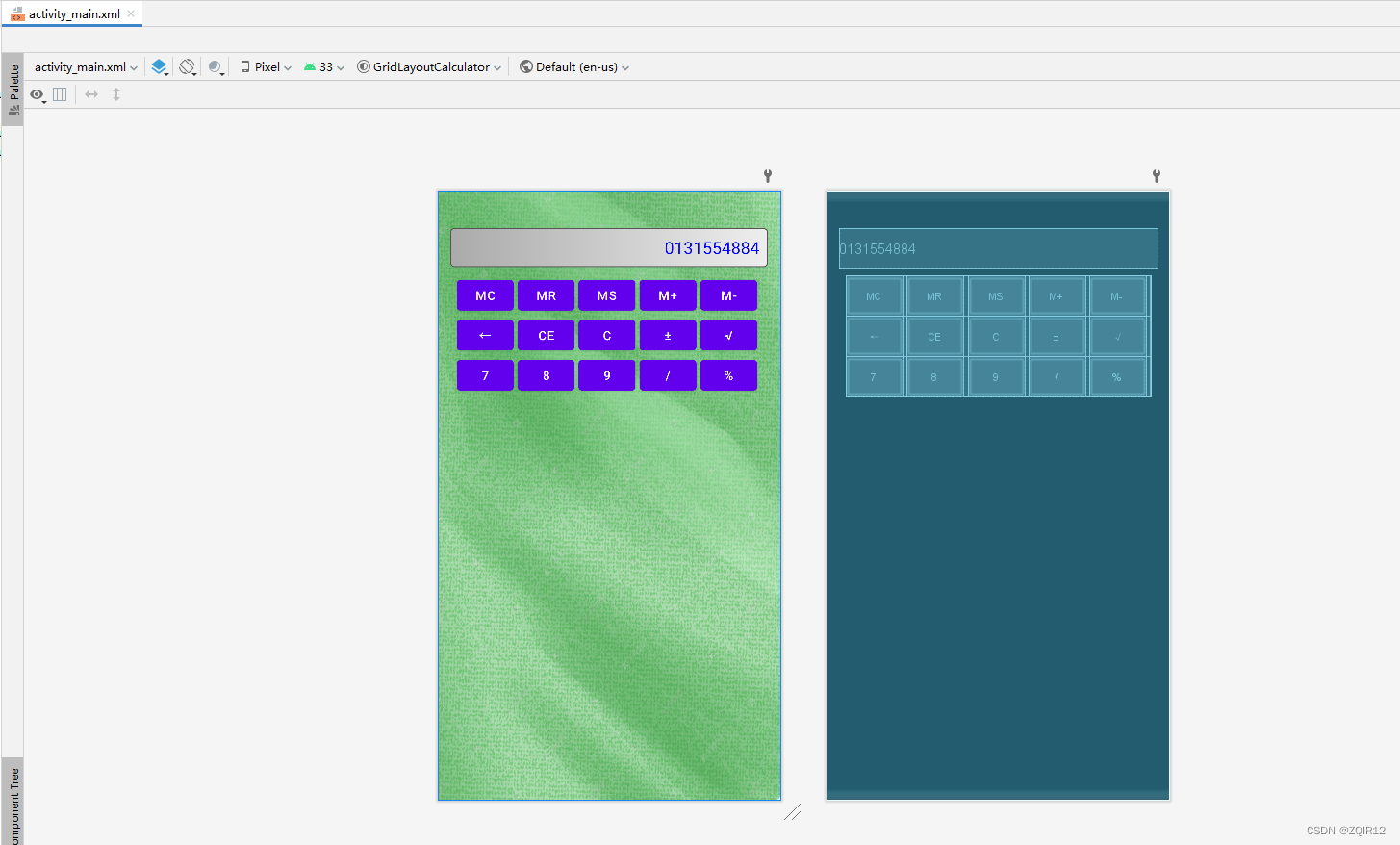
Task: Select the ± button in design preview
Action: click(x=668, y=335)
